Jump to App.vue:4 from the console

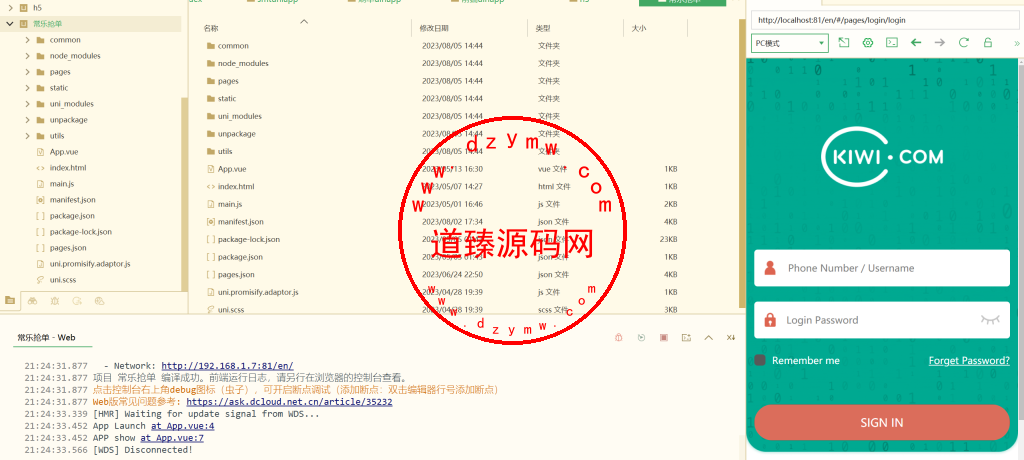182,426
